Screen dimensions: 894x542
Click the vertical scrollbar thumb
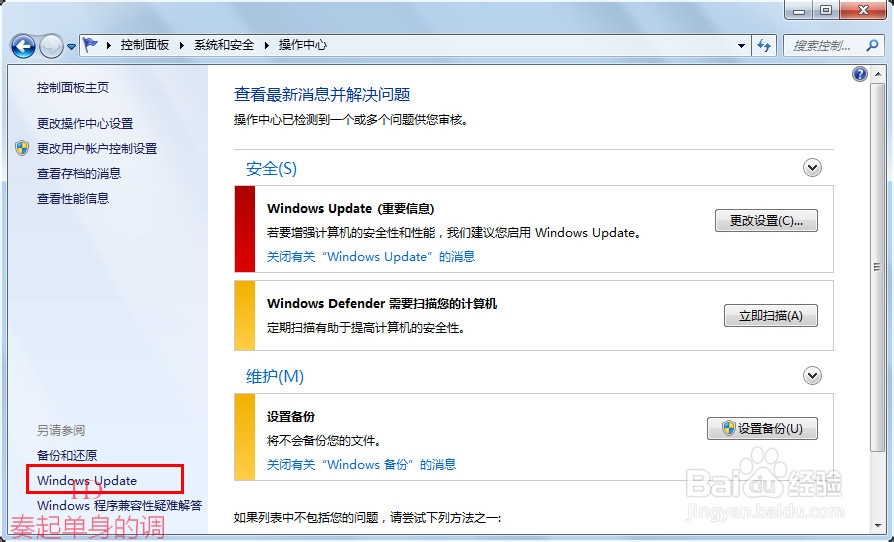tap(877, 267)
